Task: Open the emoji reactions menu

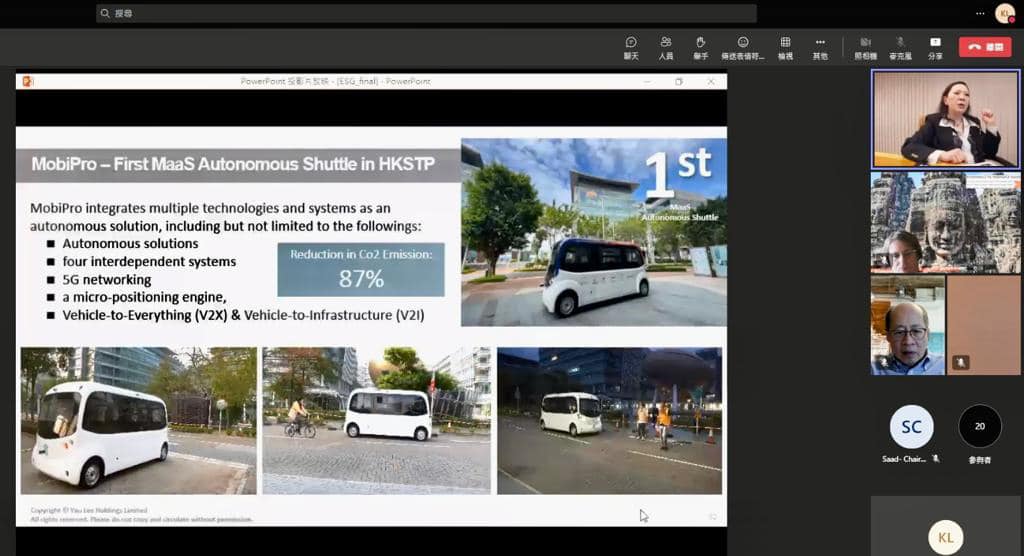Action: click(743, 48)
